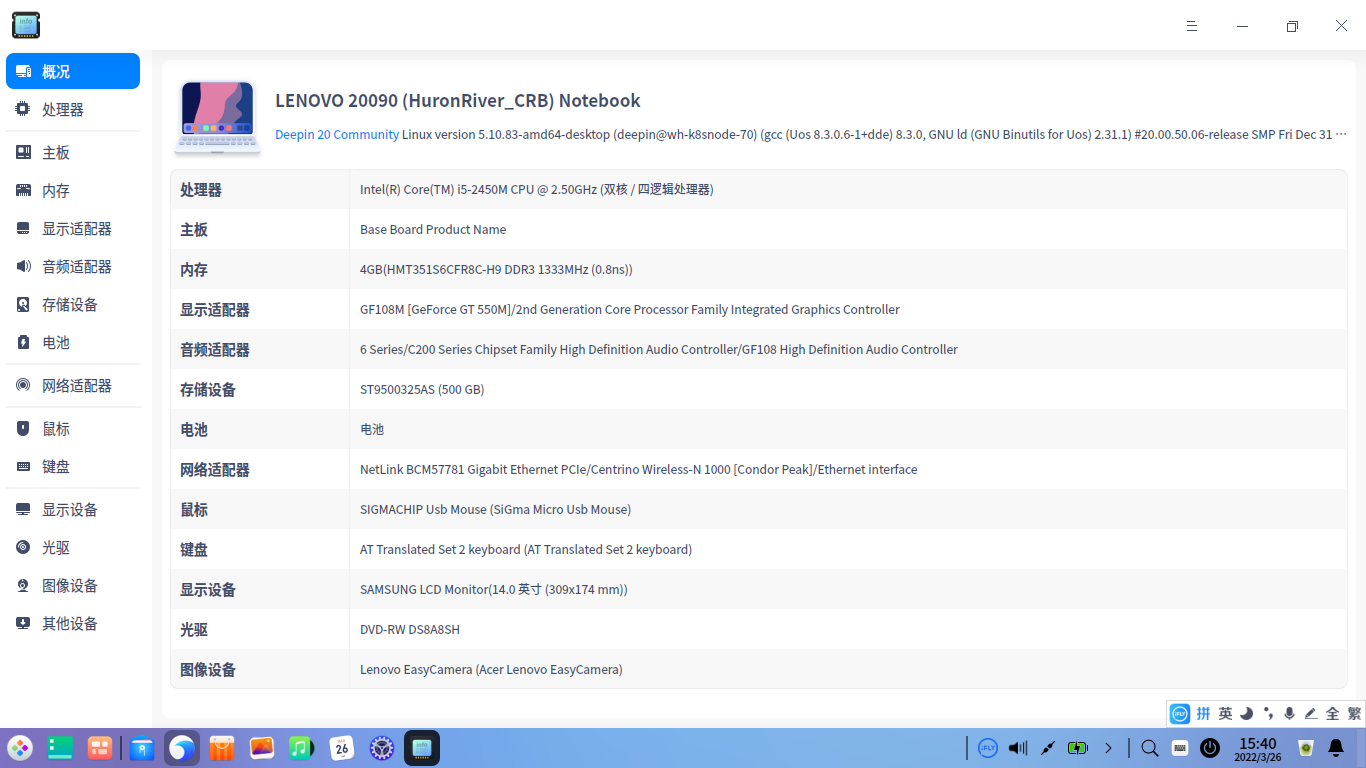Click the power button in the dock
The height and width of the screenshot is (768, 1366).
point(1210,748)
